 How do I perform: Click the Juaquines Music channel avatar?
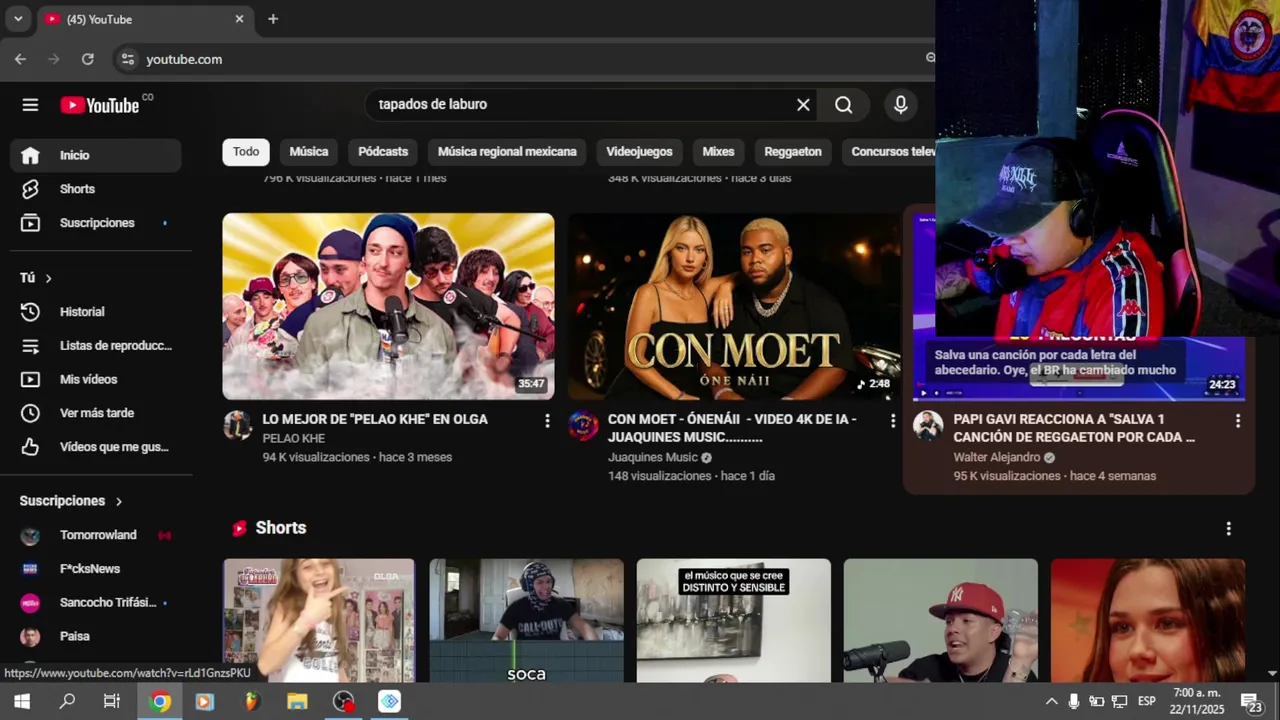coord(583,426)
